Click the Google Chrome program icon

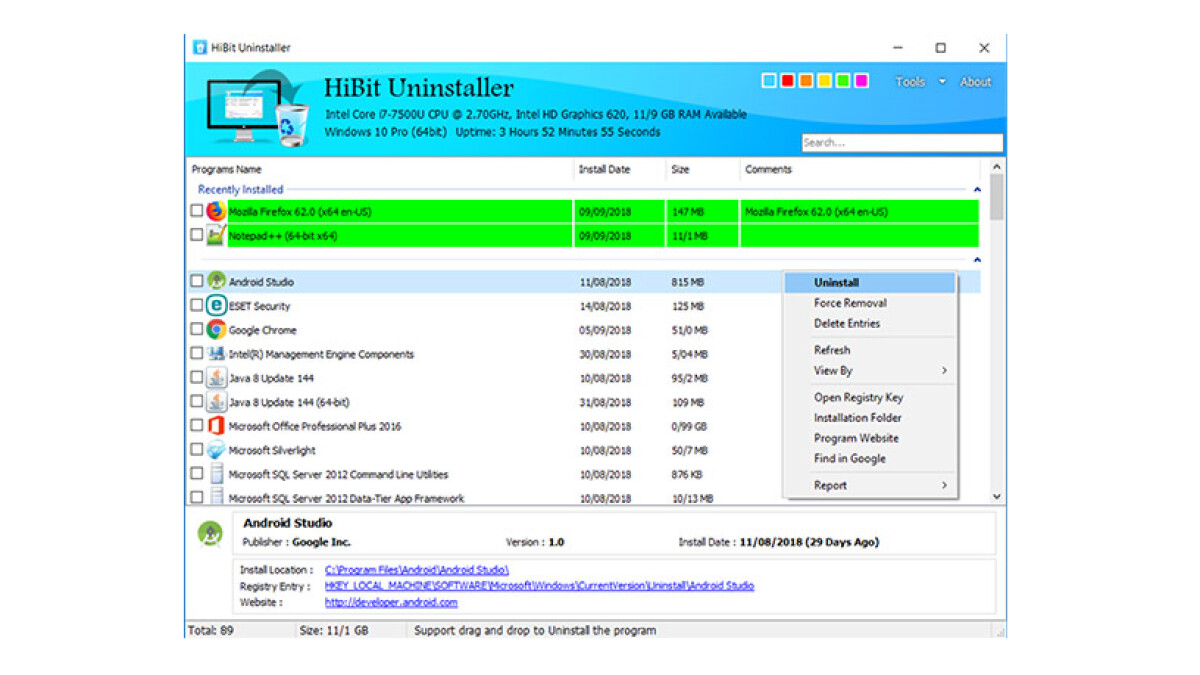pos(216,330)
